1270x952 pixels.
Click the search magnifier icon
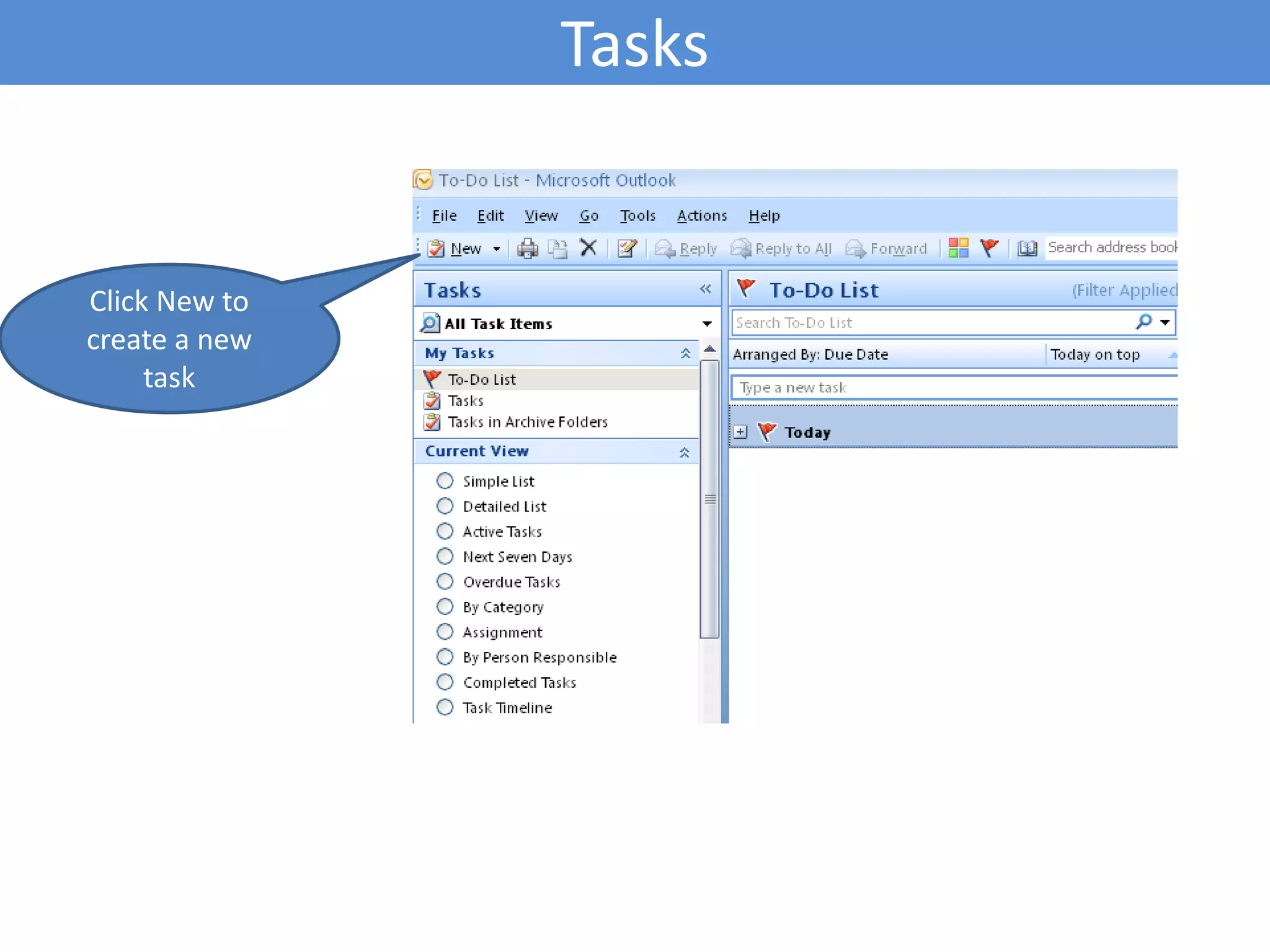[1144, 322]
